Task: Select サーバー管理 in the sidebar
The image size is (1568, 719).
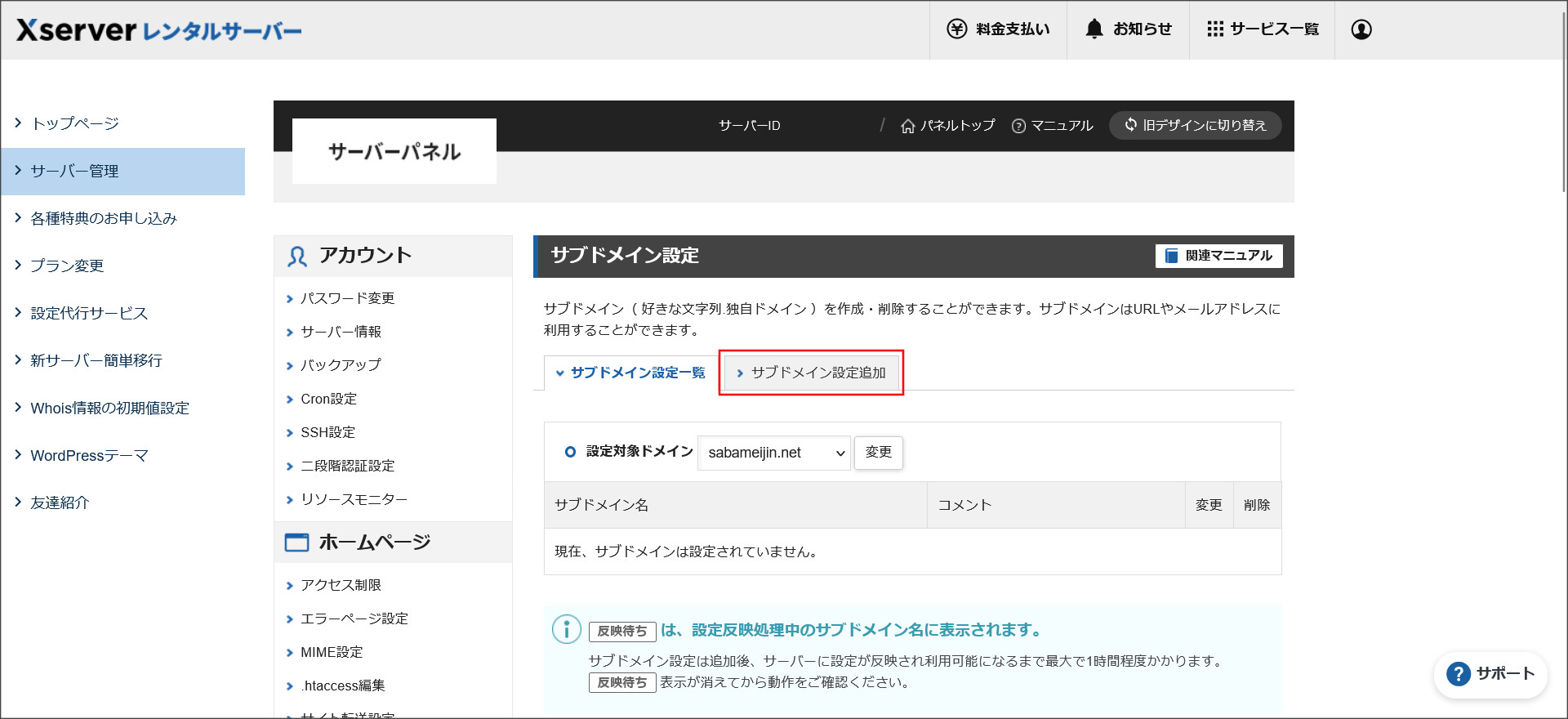Action: (122, 172)
